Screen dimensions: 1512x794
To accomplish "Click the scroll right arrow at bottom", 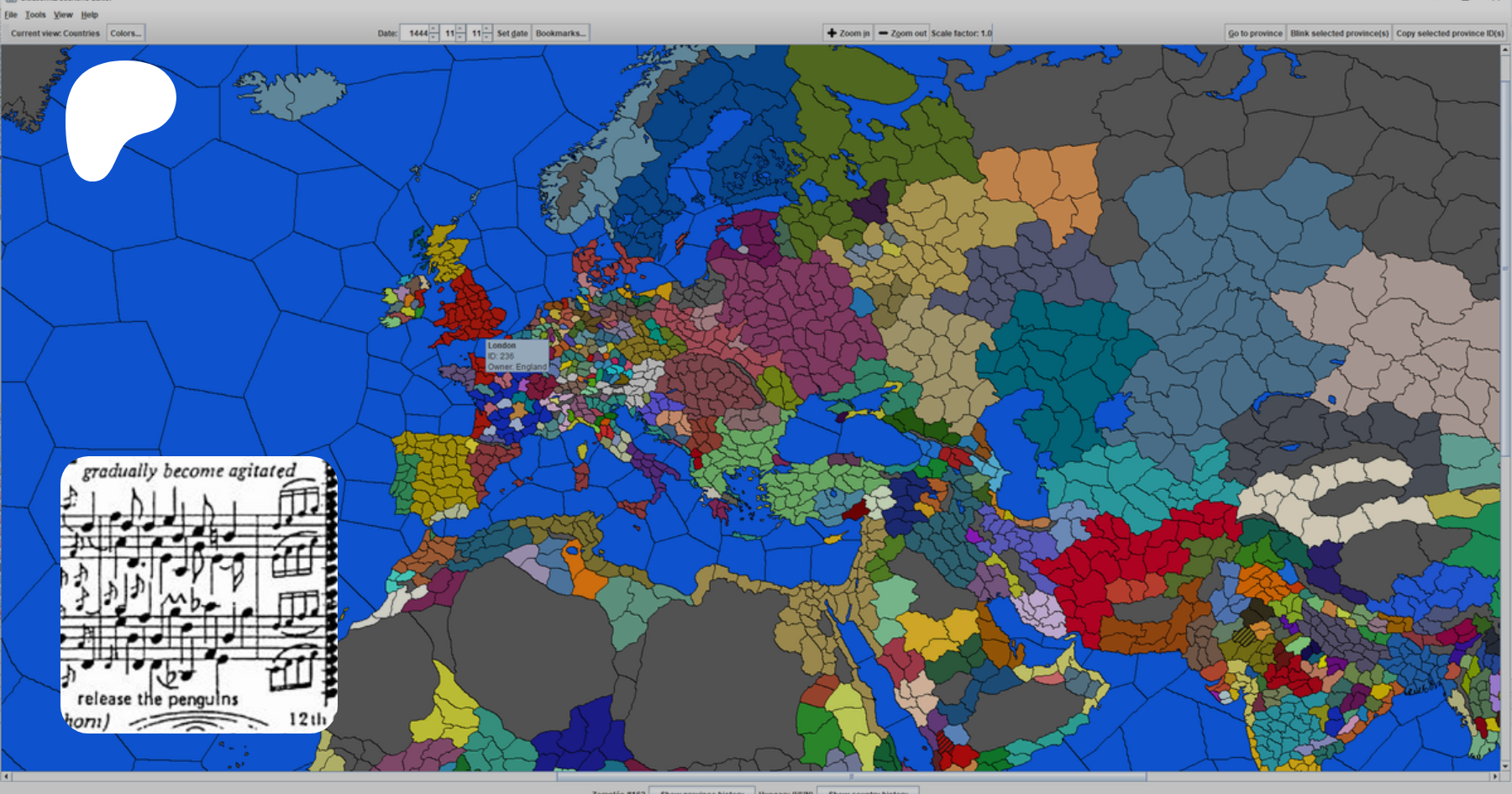I will [x=1495, y=776].
